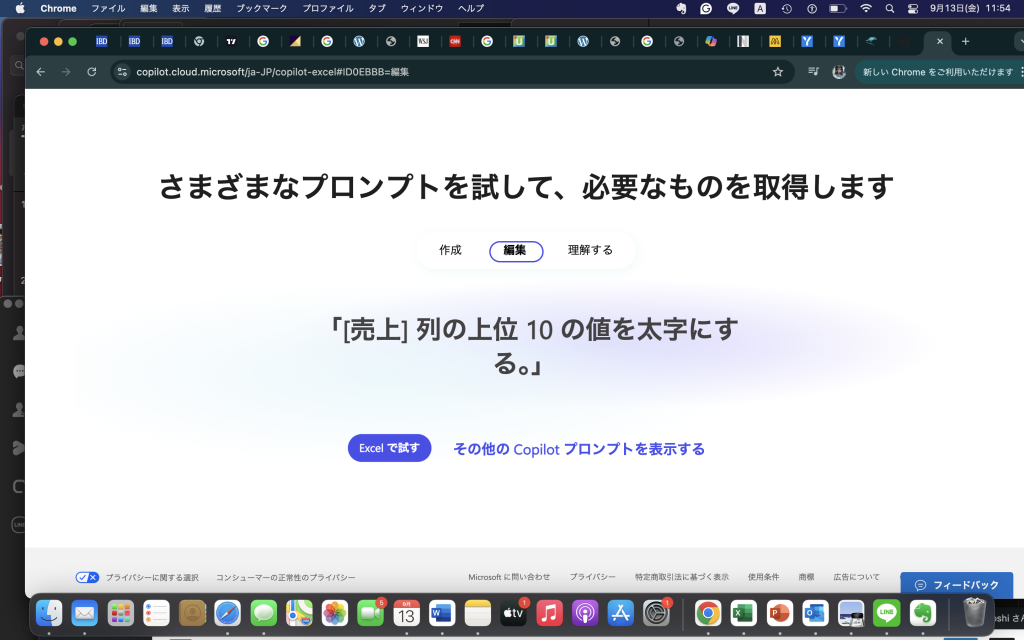
Task: Open the ブックマーク menu in menu bar
Action: click(261, 8)
